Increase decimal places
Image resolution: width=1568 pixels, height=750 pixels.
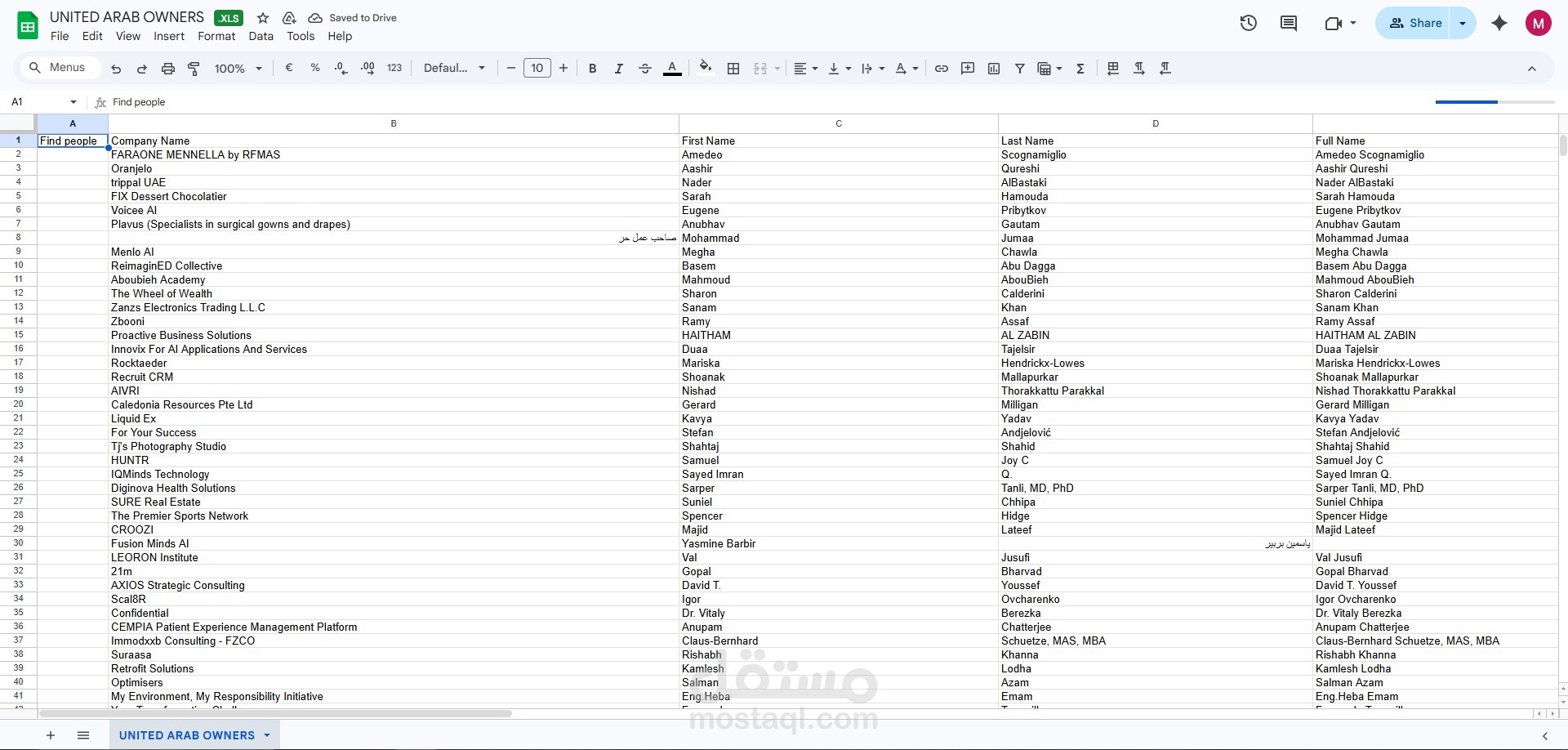(x=367, y=69)
